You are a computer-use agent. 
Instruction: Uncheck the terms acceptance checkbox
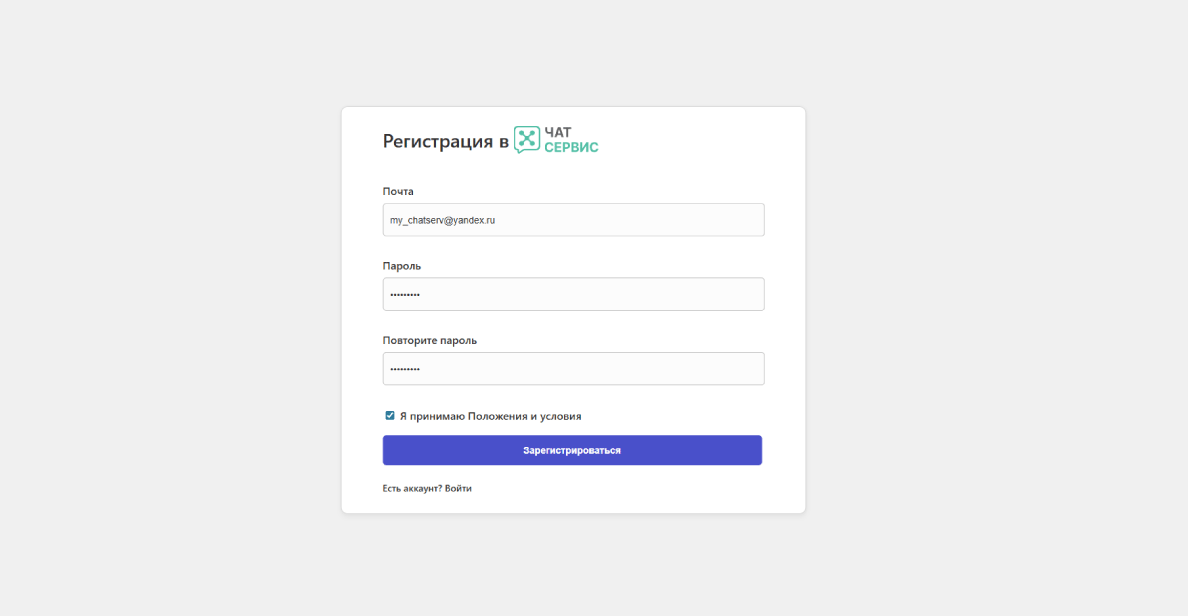tap(390, 416)
